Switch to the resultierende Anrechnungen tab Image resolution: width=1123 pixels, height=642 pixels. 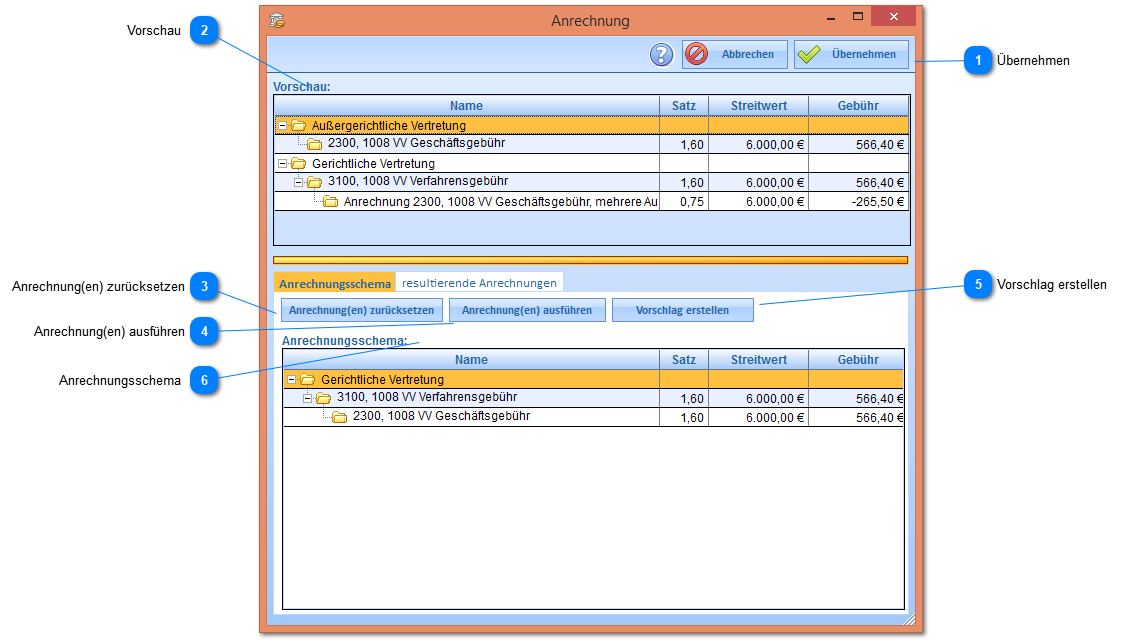(x=479, y=283)
